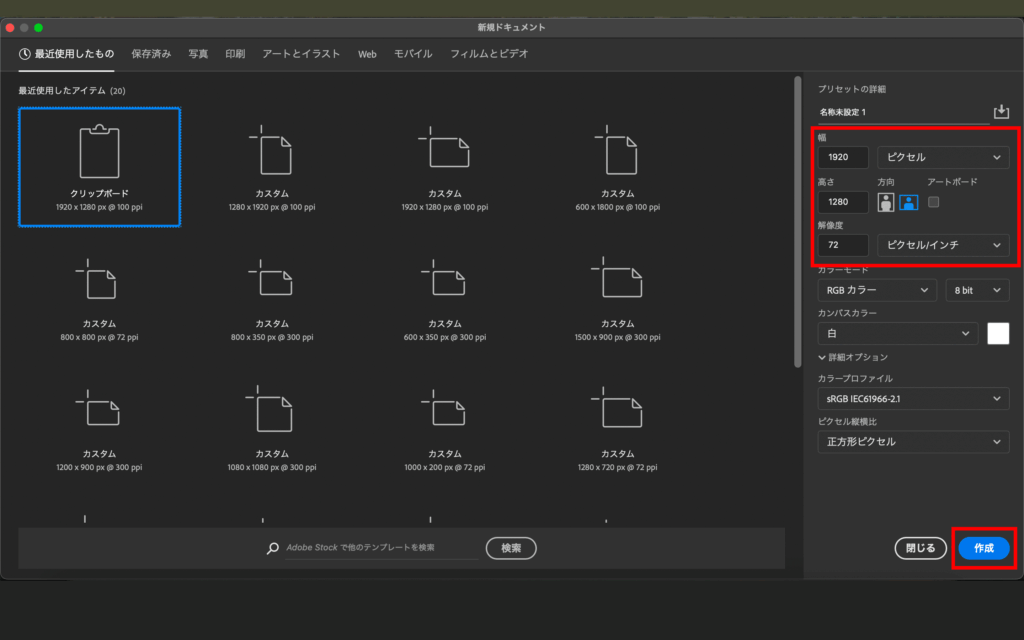
Task: Switch to the 写真 (Photo) tab
Action: (198, 54)
